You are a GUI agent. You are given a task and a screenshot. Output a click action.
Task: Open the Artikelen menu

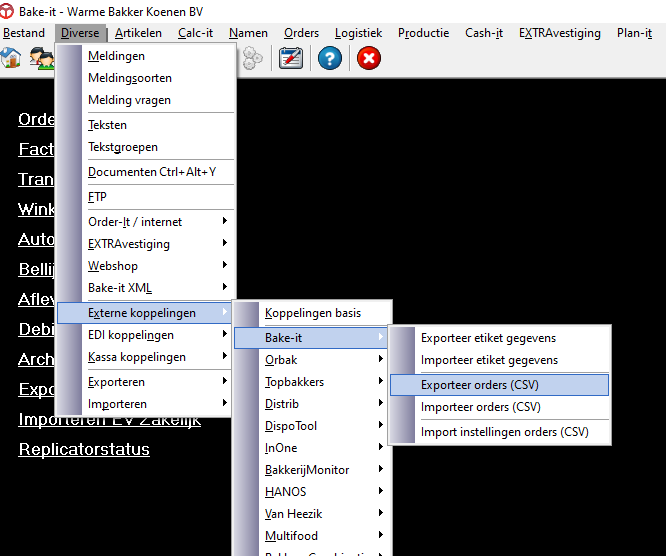click(138, 33)
